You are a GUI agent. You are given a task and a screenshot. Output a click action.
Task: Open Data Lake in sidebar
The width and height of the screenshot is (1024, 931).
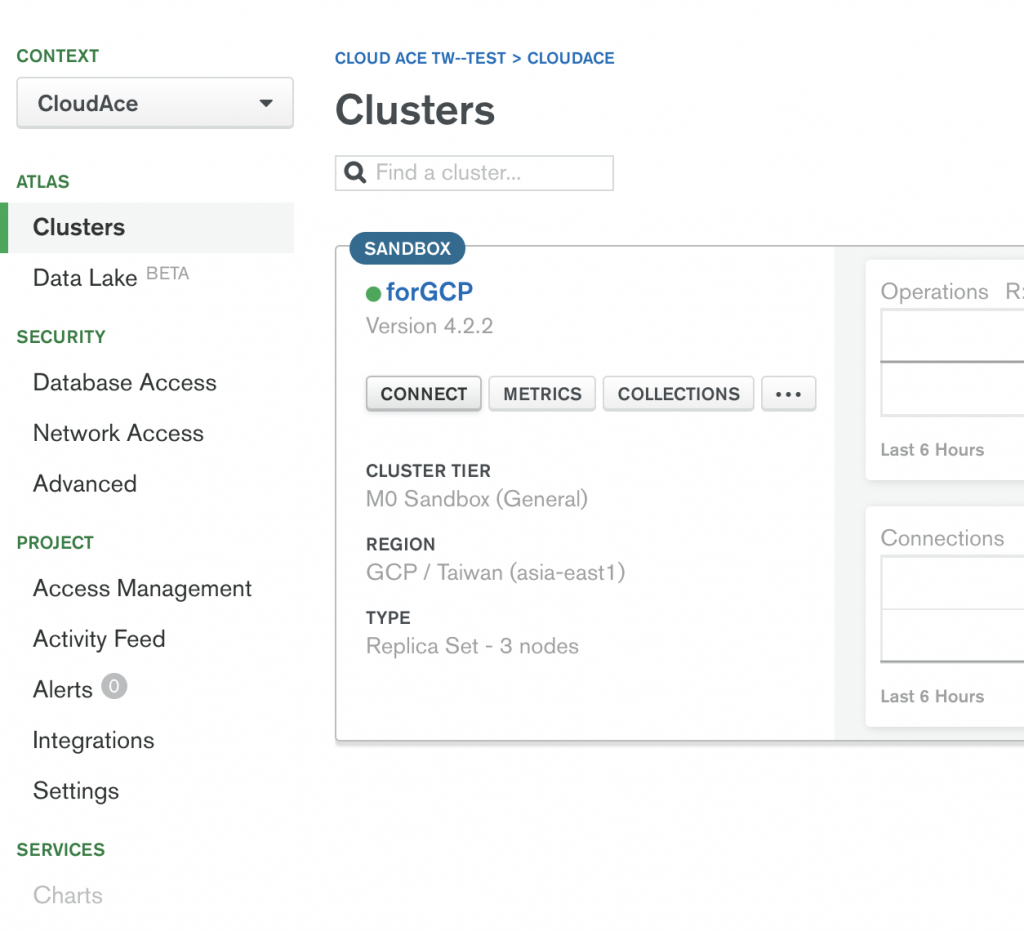click(x=85, y=277)
